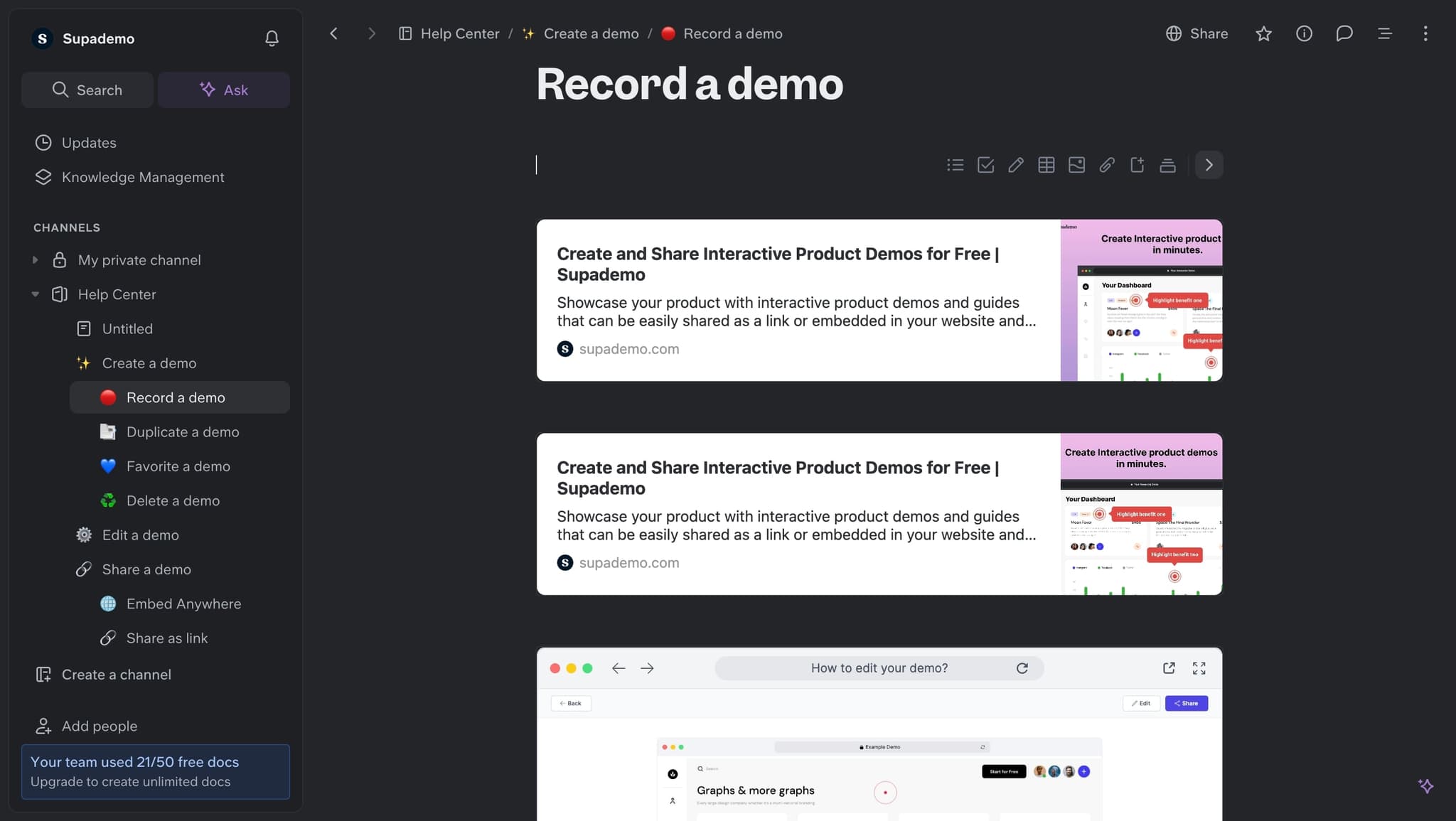The height and width of the screenshot is (821, 1456).
Task: Open the drawing/pen tool in the editor toolbar
Action: (x=1015, y=164)
